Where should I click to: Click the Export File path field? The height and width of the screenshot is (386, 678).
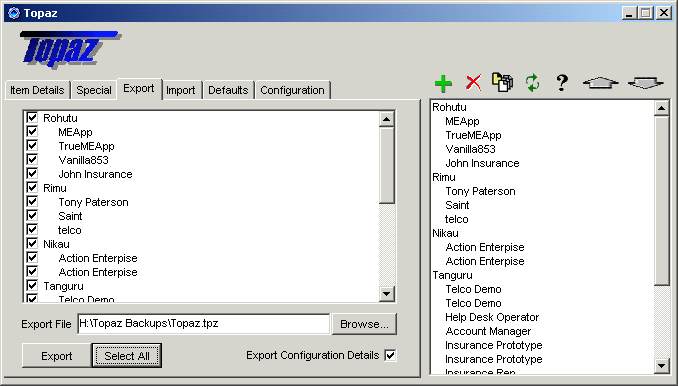click(x=204, y=324)
